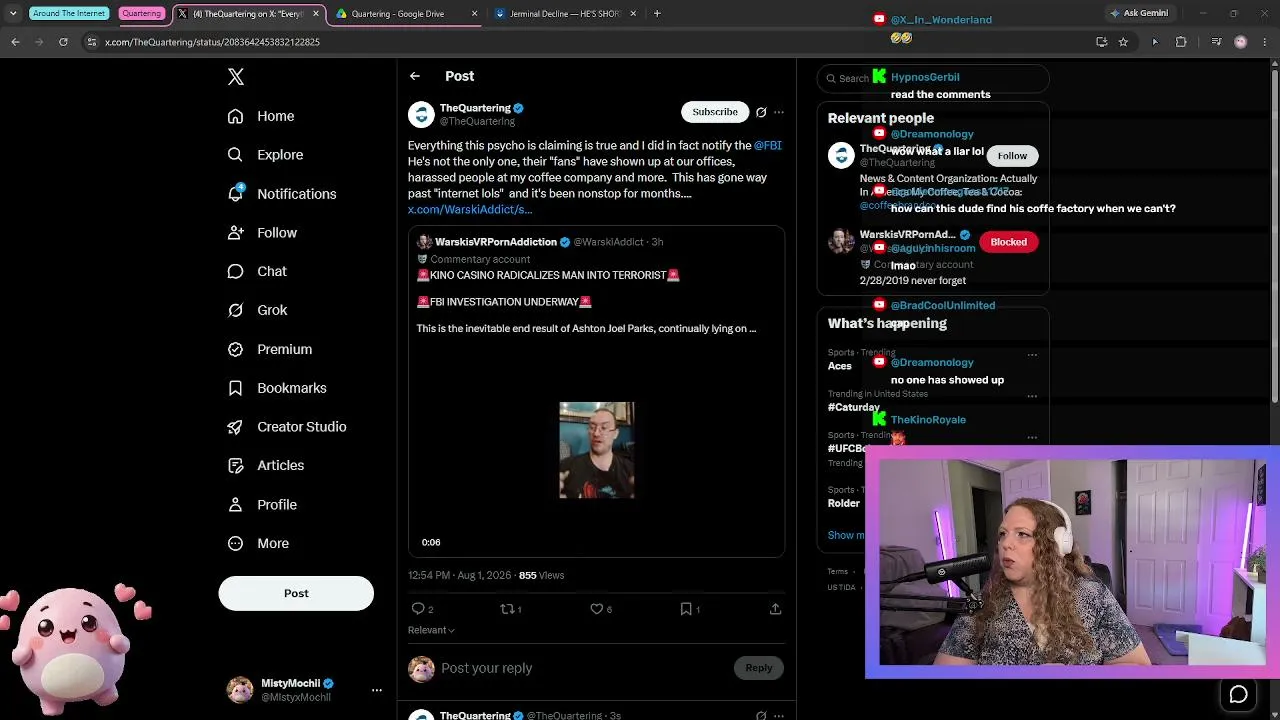
Task: Open the tab search dropdown arrow
Action: tap(12, 14)
